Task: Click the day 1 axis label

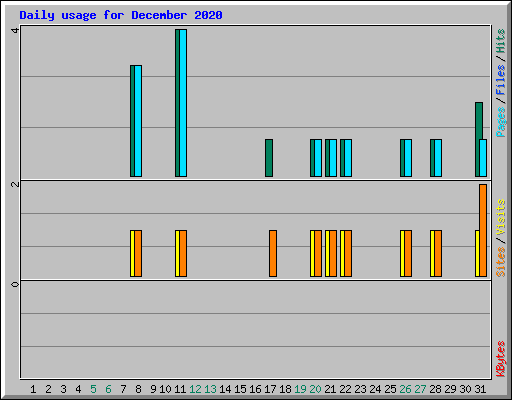Action: tap(33, 389)
